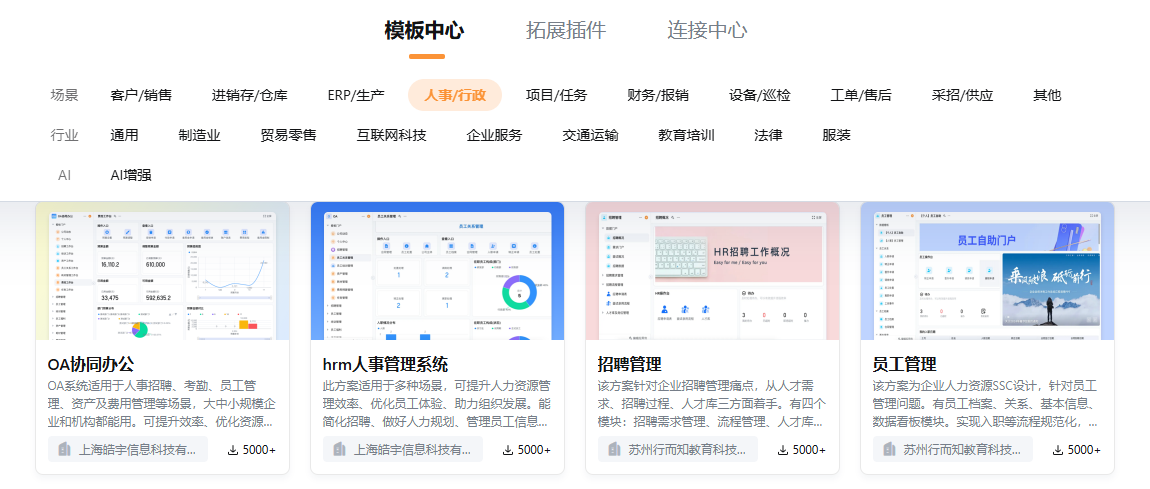This screenshot has height=489, width=1150.
Task: Click the download icon on 员工管理 card
Action: coord(1058,450)
